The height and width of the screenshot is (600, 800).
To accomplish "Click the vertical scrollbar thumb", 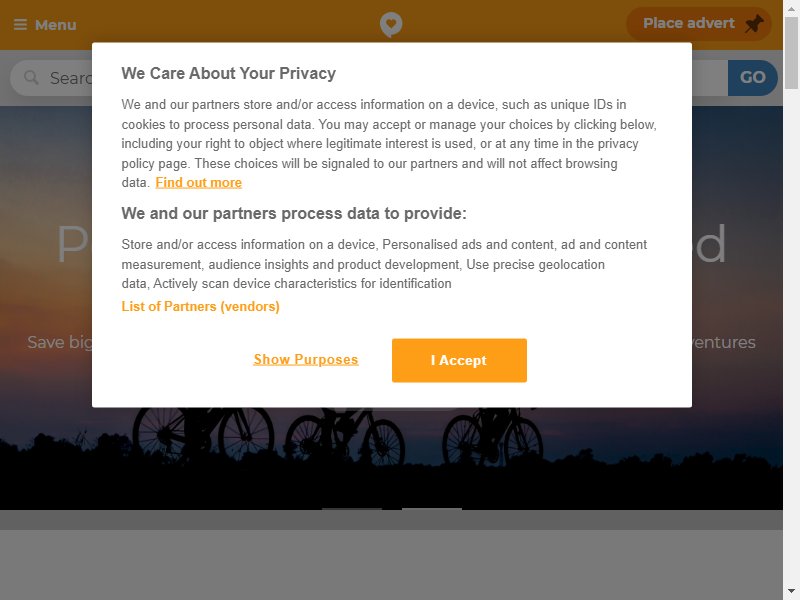I will (x=791, y=54).
